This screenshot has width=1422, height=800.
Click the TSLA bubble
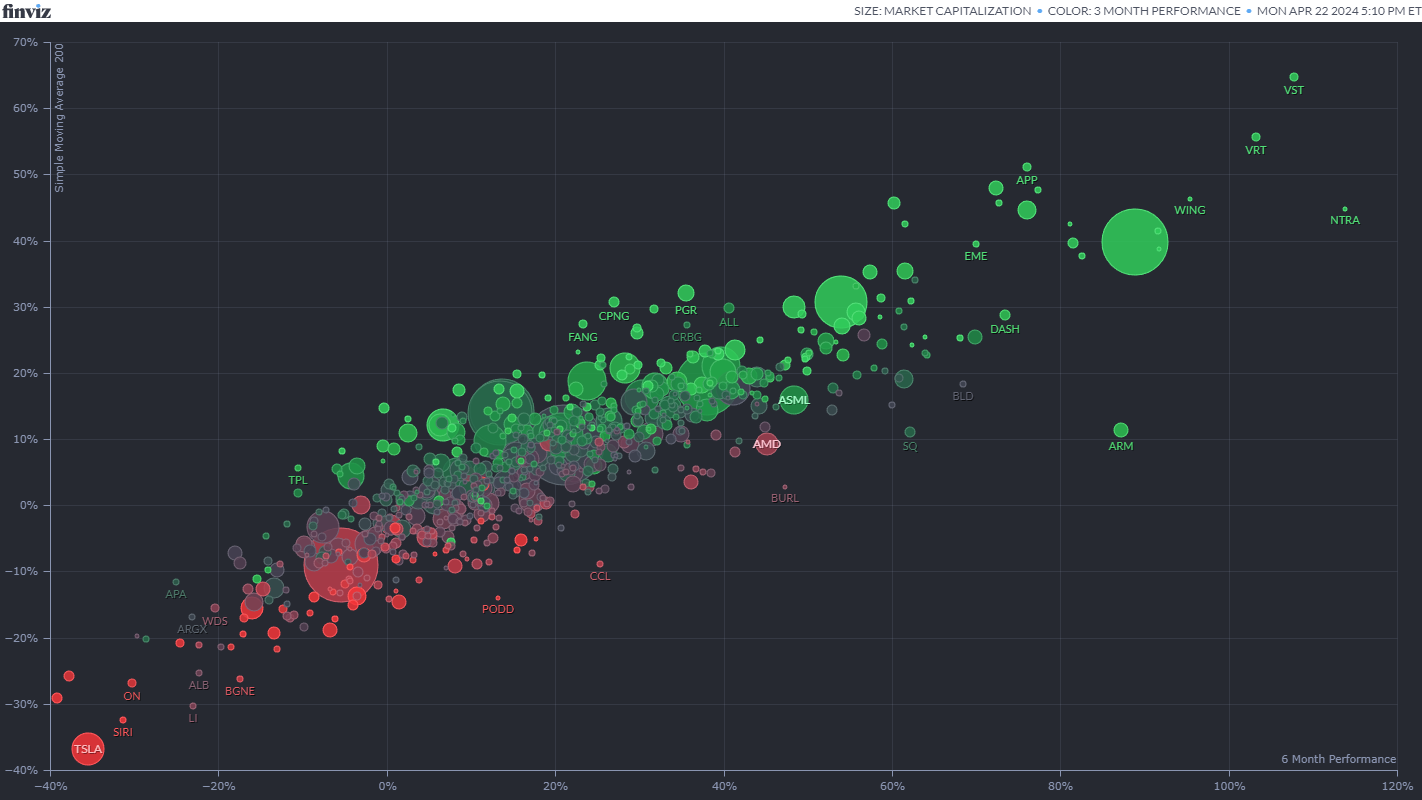(88, 748)
